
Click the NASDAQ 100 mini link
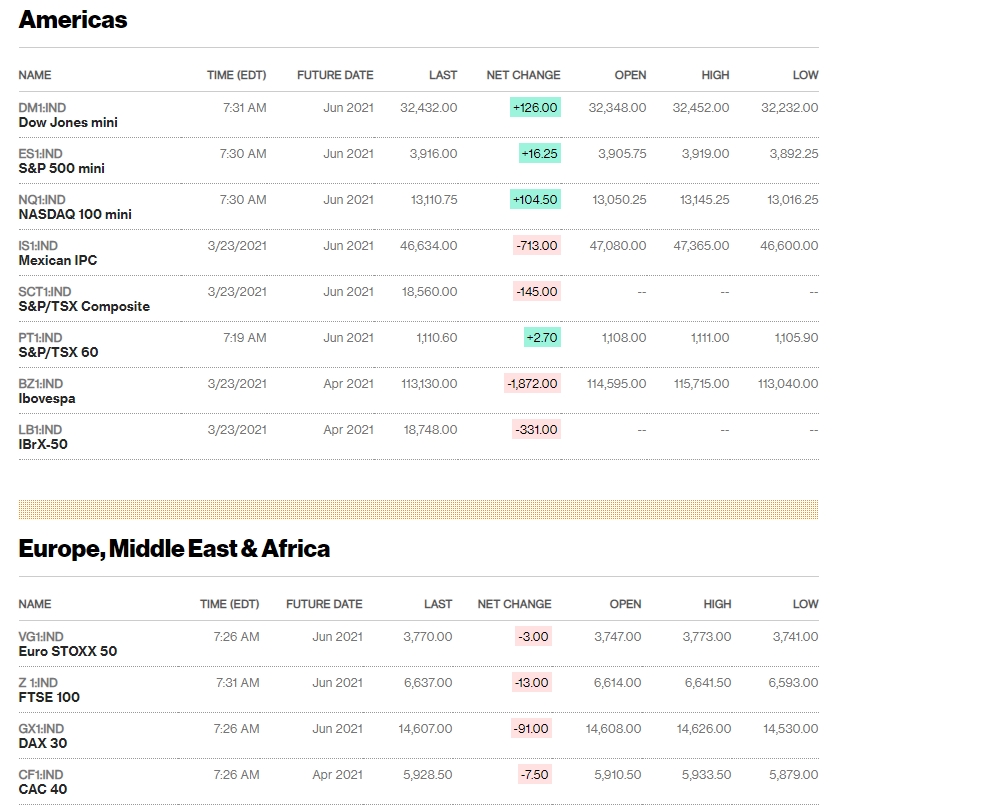coord(75,214)
